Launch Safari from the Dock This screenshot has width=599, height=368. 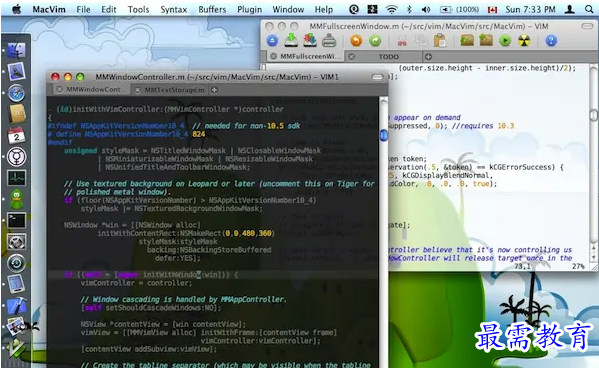click(x=16, y=93)
